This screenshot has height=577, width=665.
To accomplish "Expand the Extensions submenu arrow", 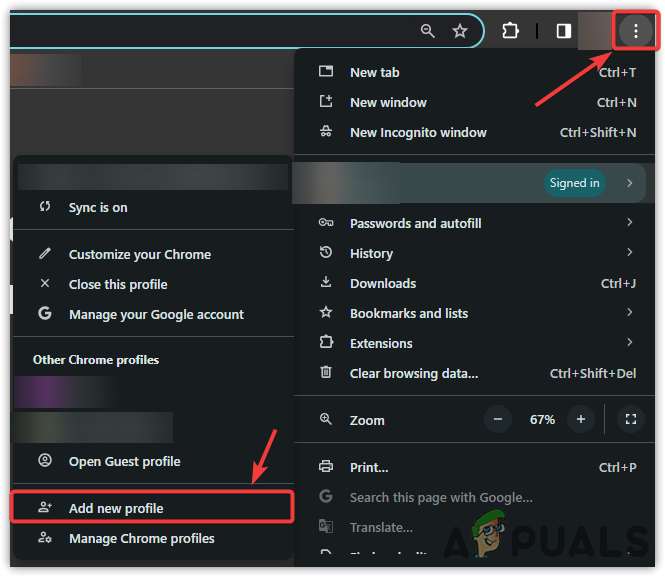I will tap(630, 342).
